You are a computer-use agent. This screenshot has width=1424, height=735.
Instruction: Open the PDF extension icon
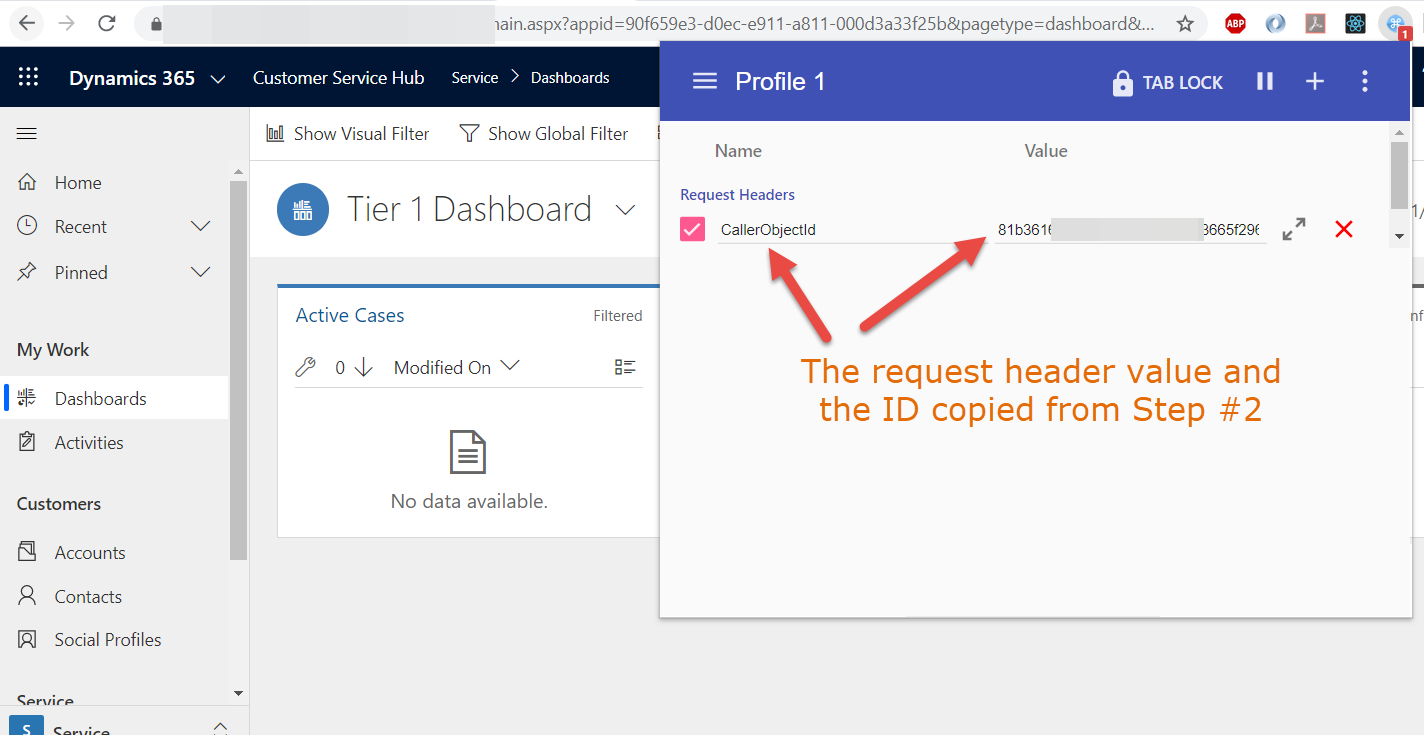pyautogui.click(x=1316, y=23)
